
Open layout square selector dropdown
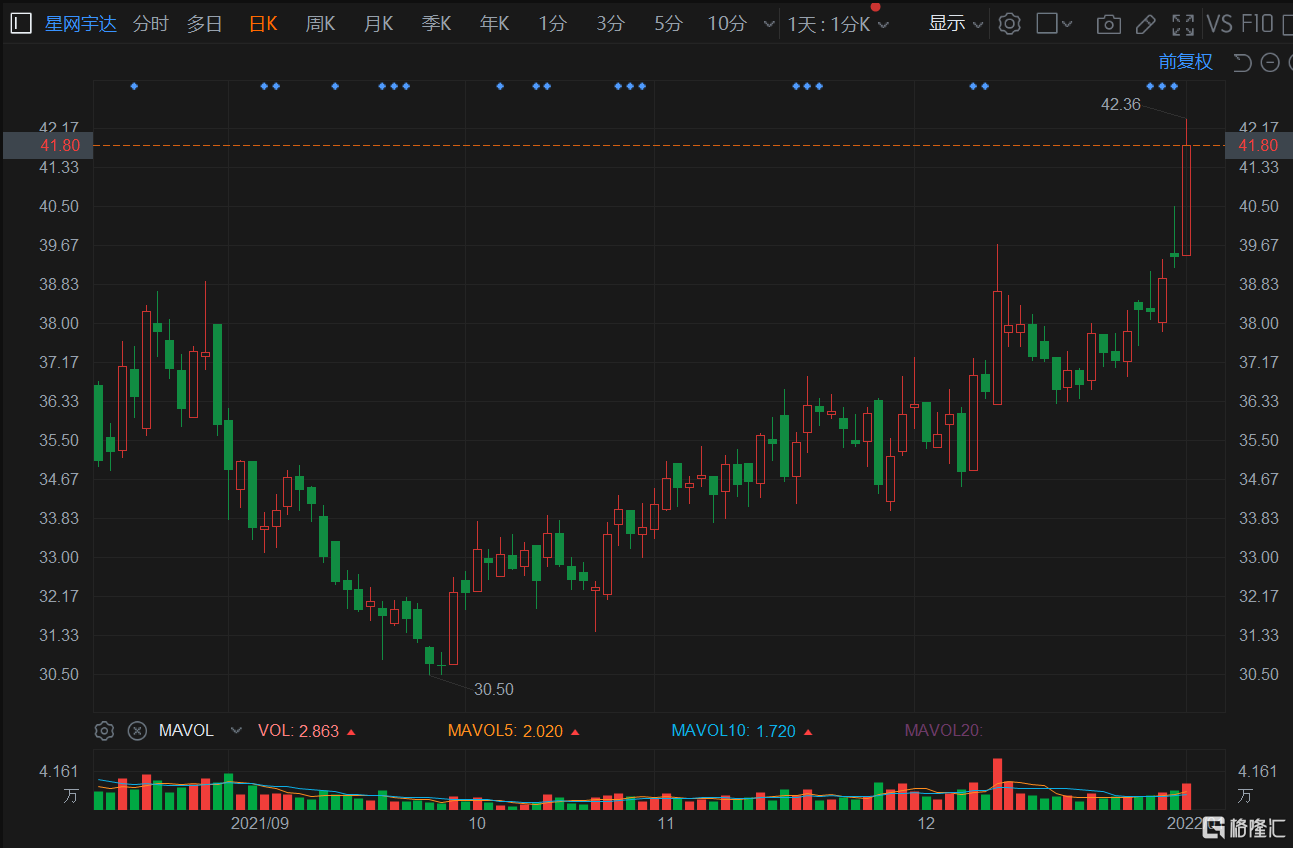point(1054,24)
